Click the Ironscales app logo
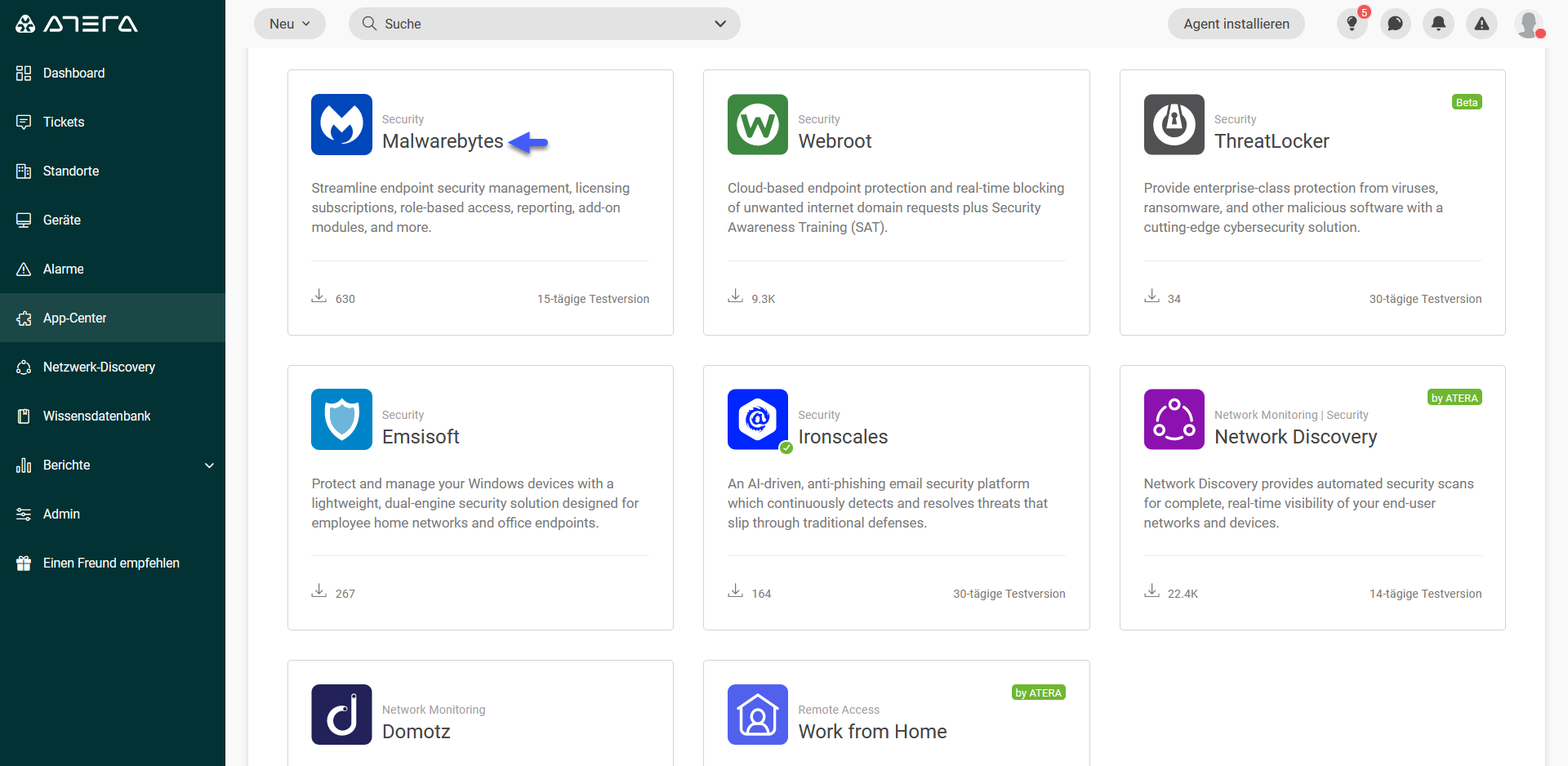The height and width of the screenshot is (766, 1568). 758,420
